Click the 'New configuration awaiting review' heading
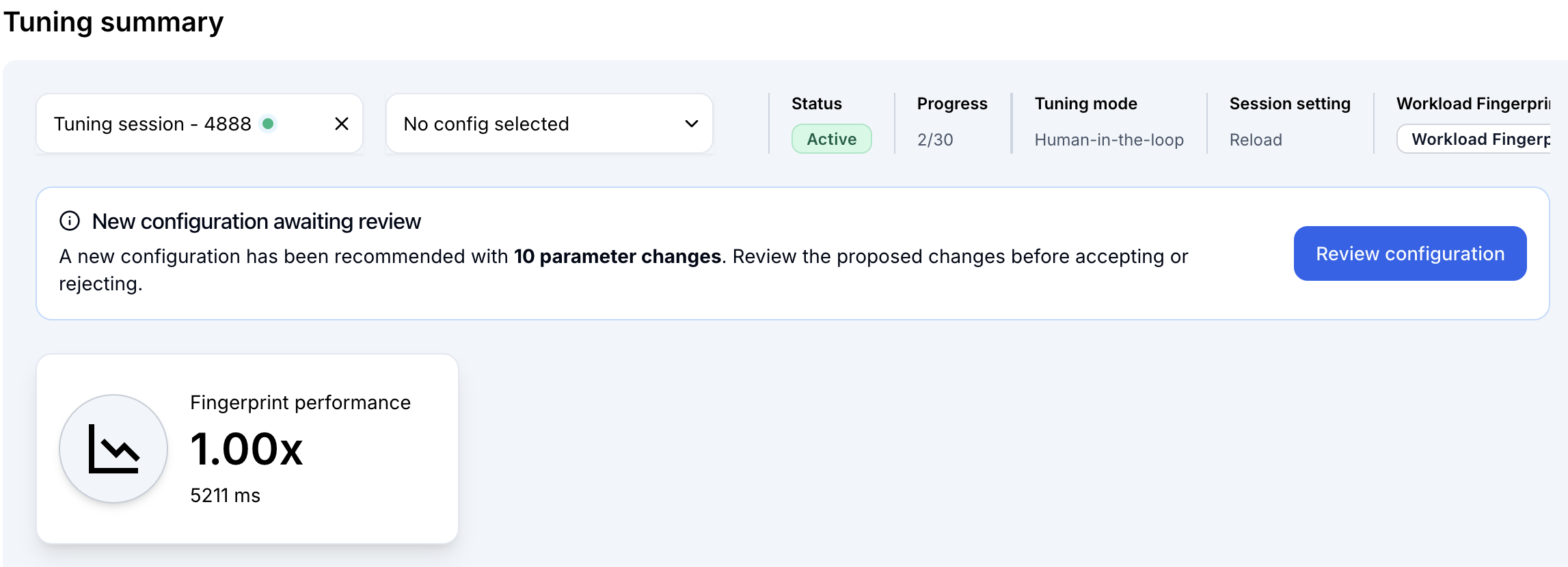This screenshot has width=1568, height=567. [x=256, y=221]
